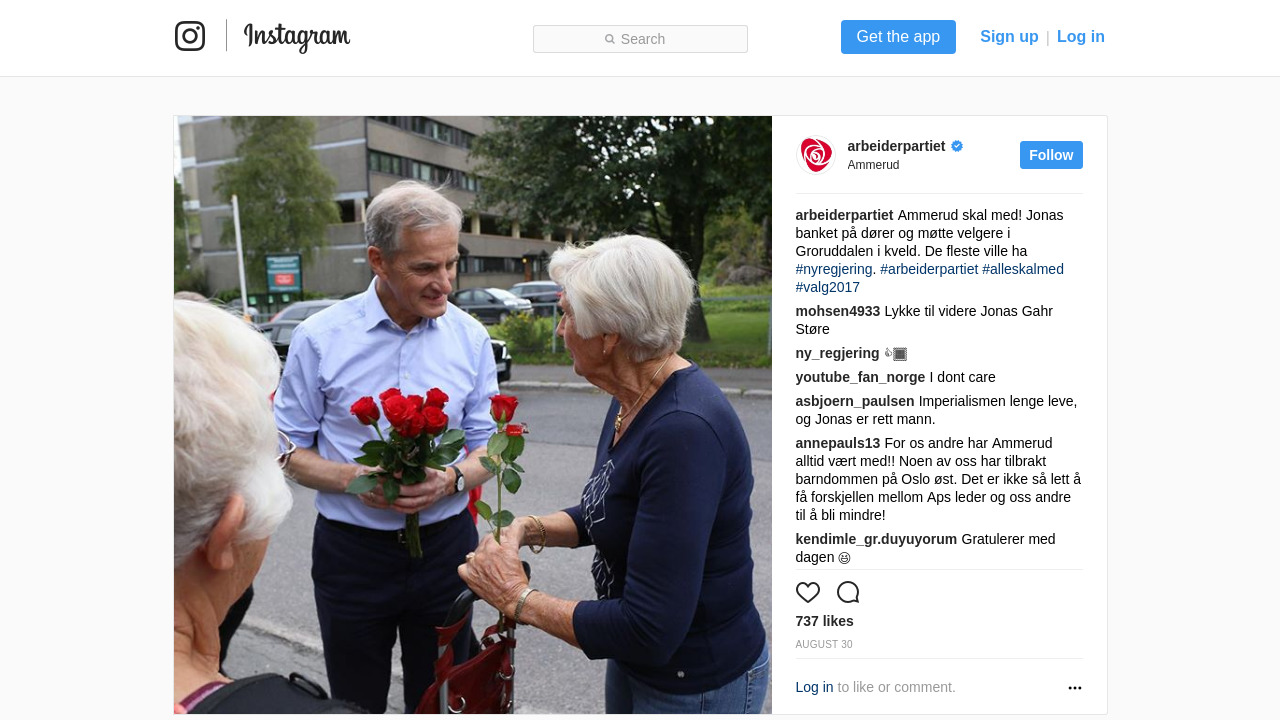Follow the arbeiderpartiet account
The image size is (1280, 720).
(x=1051, y=155)
